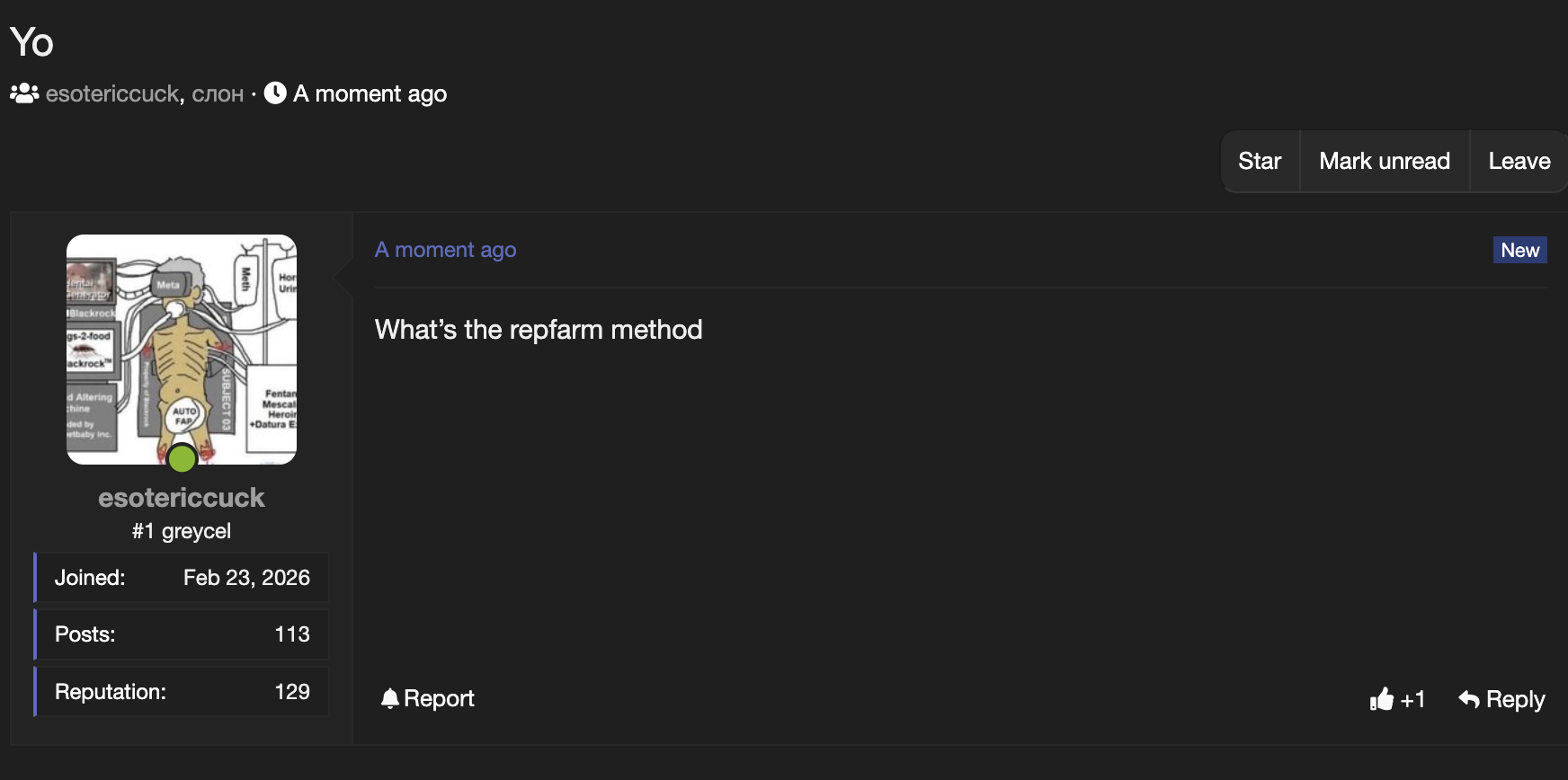Click the clock icon beside the timestamp

(274, 93)
